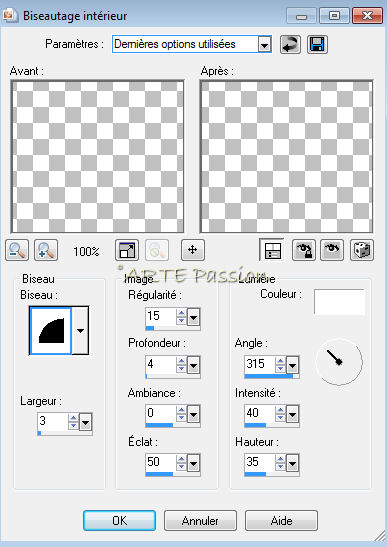This screenshot has height=547, width=387.
Task: Zoom in the preview with plus magnifier
Action: 46,250
